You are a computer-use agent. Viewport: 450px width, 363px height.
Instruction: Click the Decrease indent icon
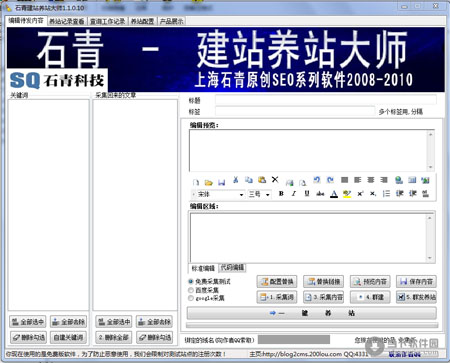(399, 194)
